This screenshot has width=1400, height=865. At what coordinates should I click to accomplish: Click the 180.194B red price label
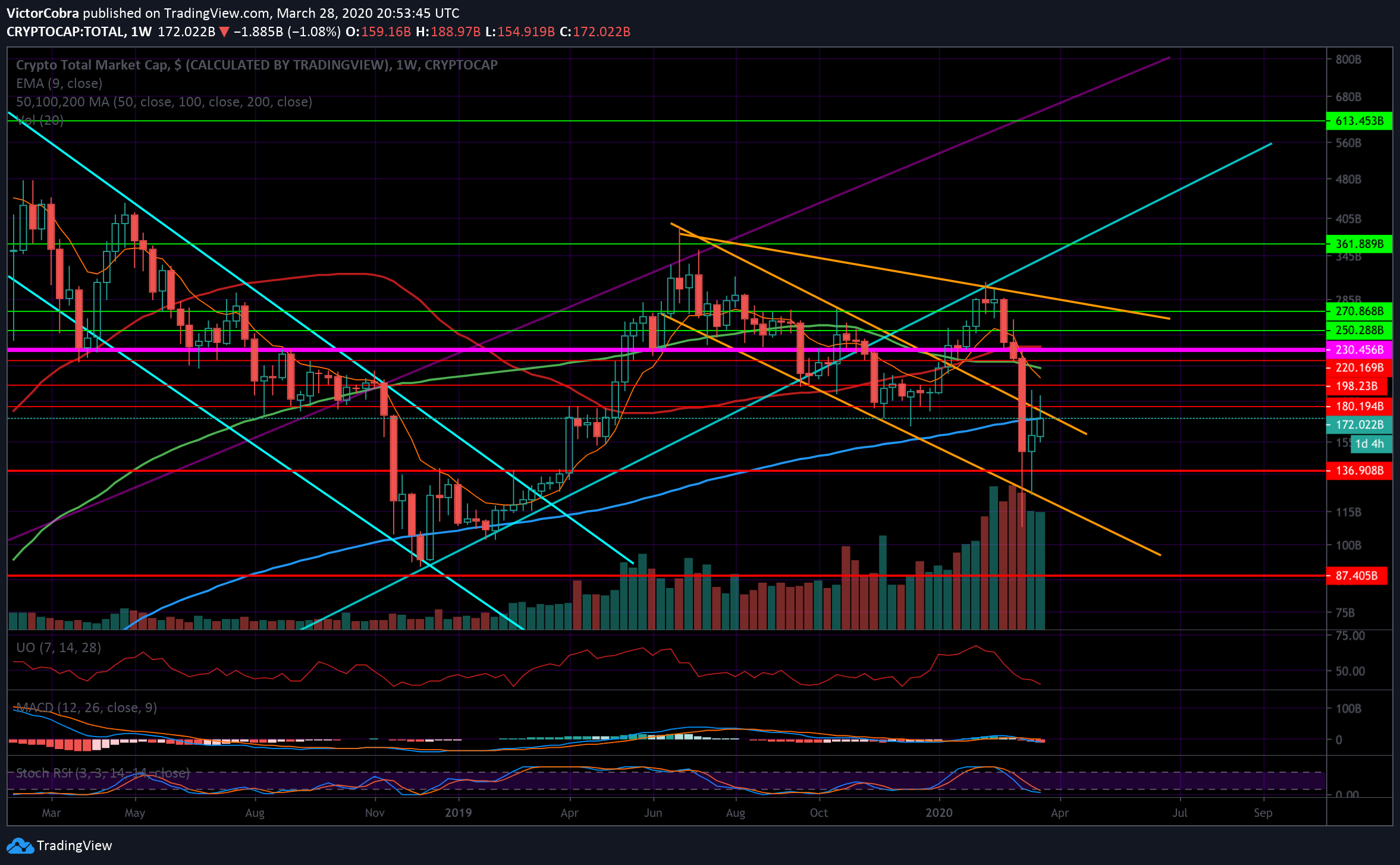(1360, 406)
